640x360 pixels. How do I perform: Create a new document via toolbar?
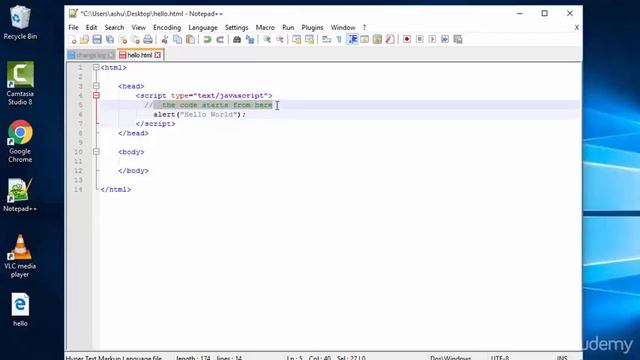coord(73,39)
